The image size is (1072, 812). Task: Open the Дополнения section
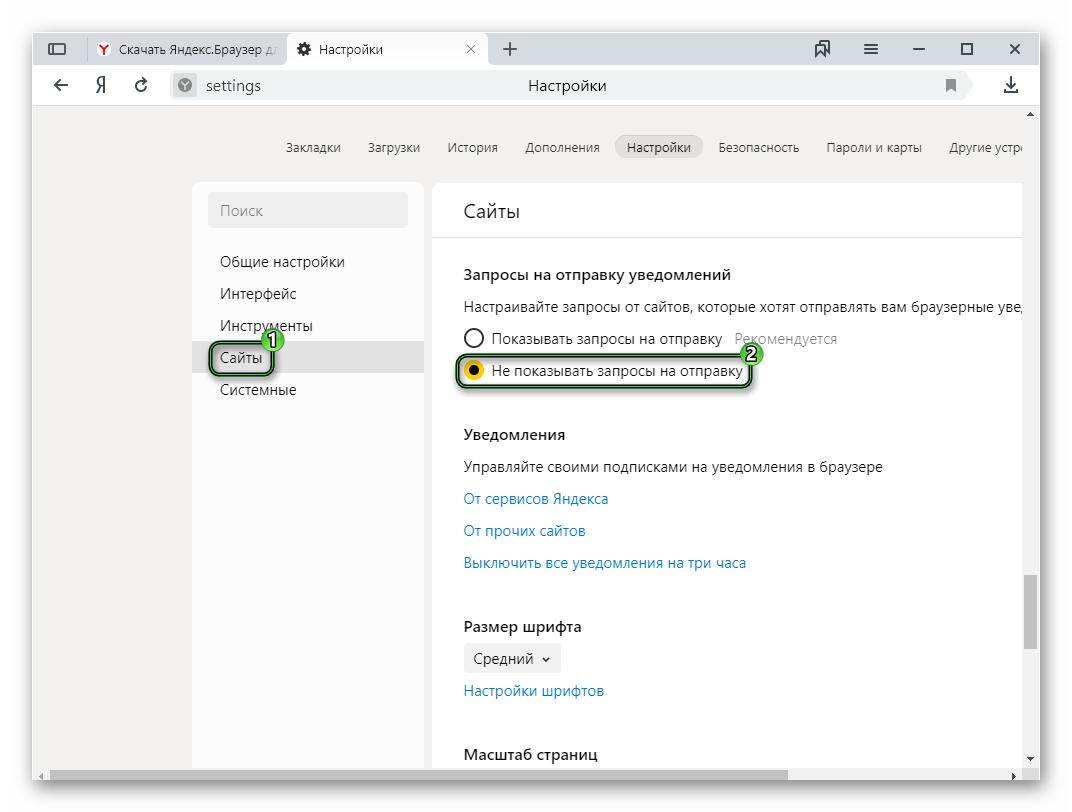tap(562, 148)
